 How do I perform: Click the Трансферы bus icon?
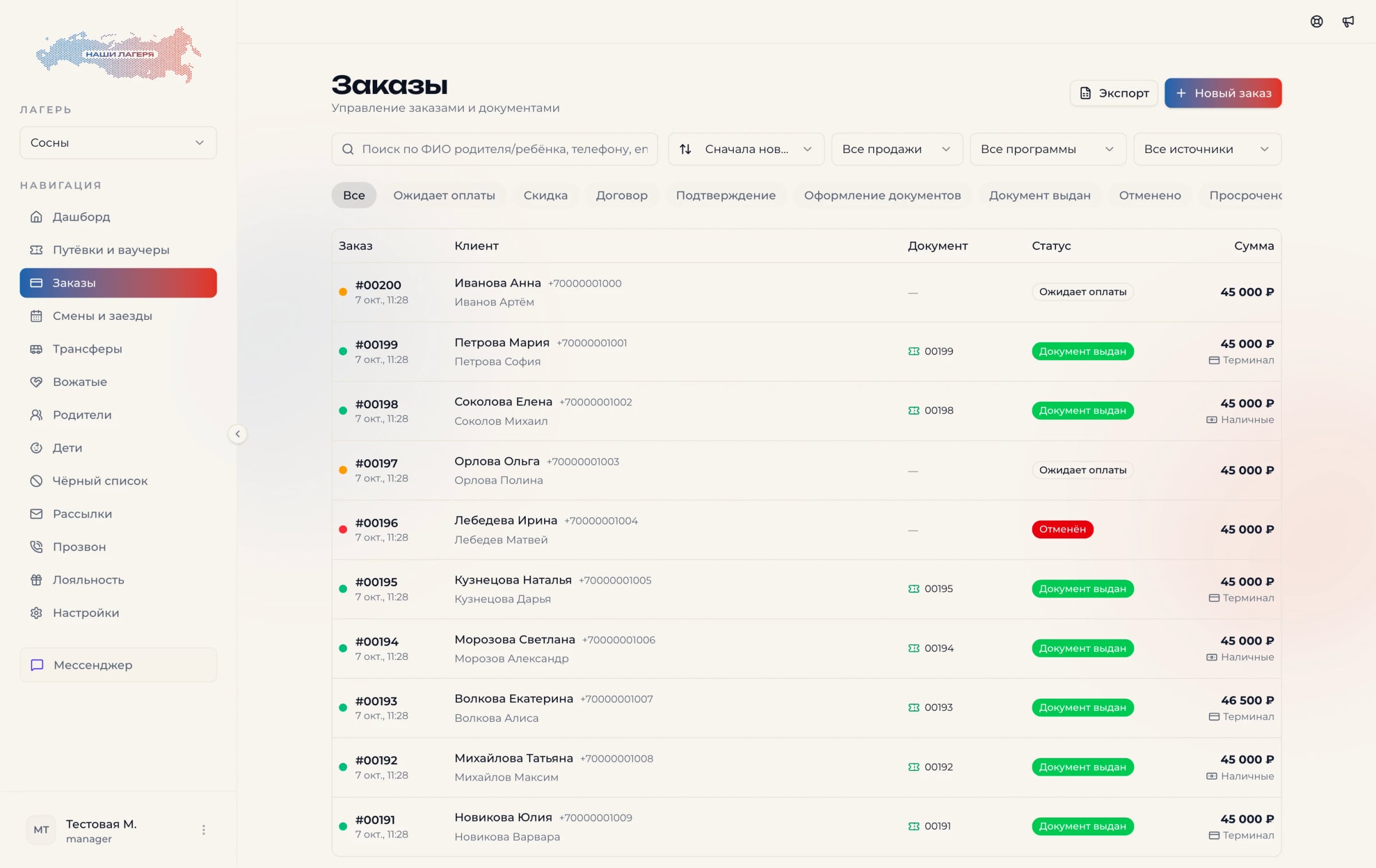point(36,349)
